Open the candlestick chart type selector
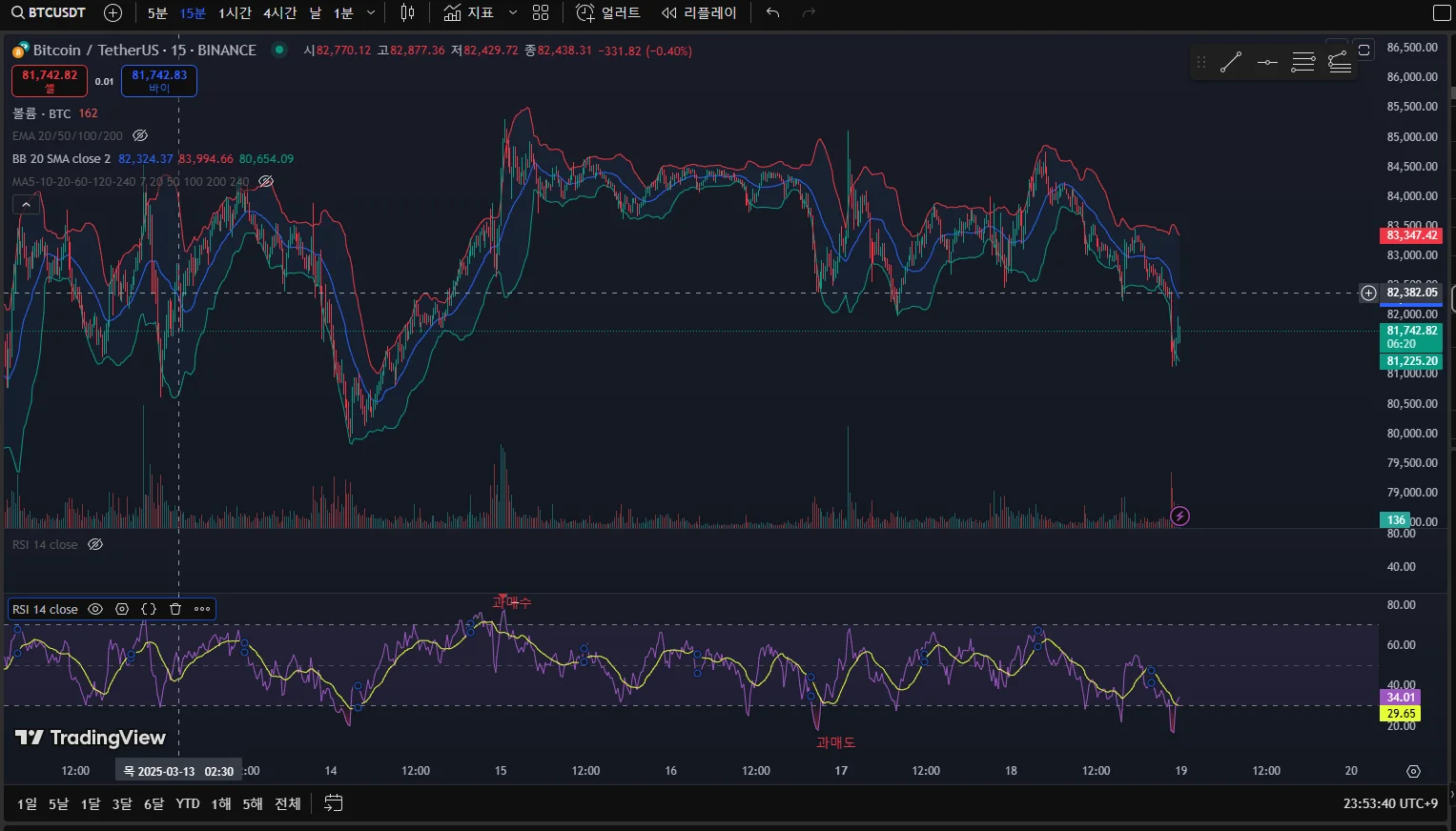Viewport: 1456px width, 831px height. (x=407, y=12)
